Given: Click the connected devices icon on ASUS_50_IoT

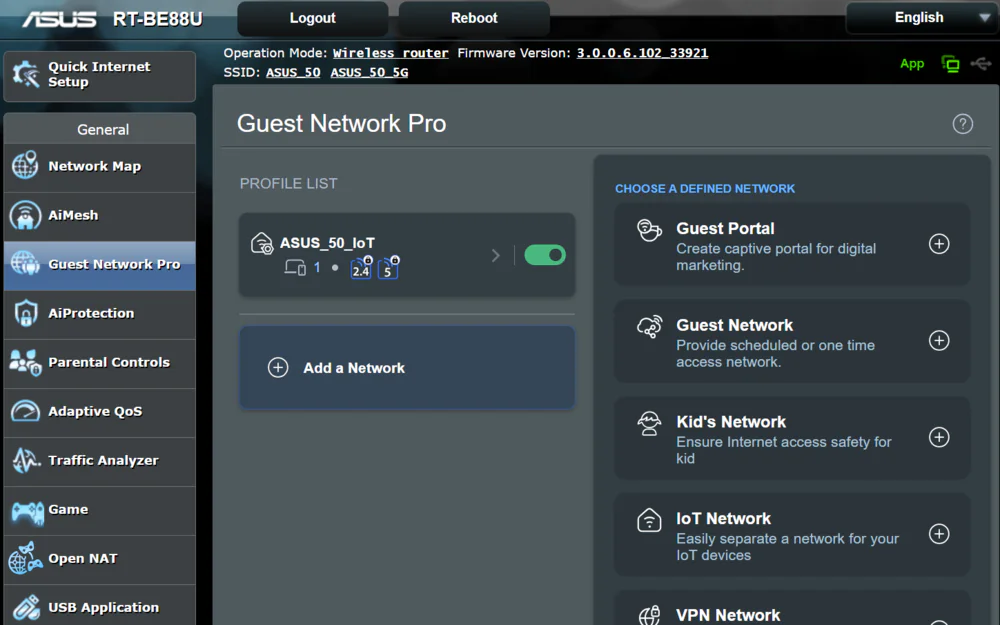Looking at the screenshot, I should [x=295, y=268].
